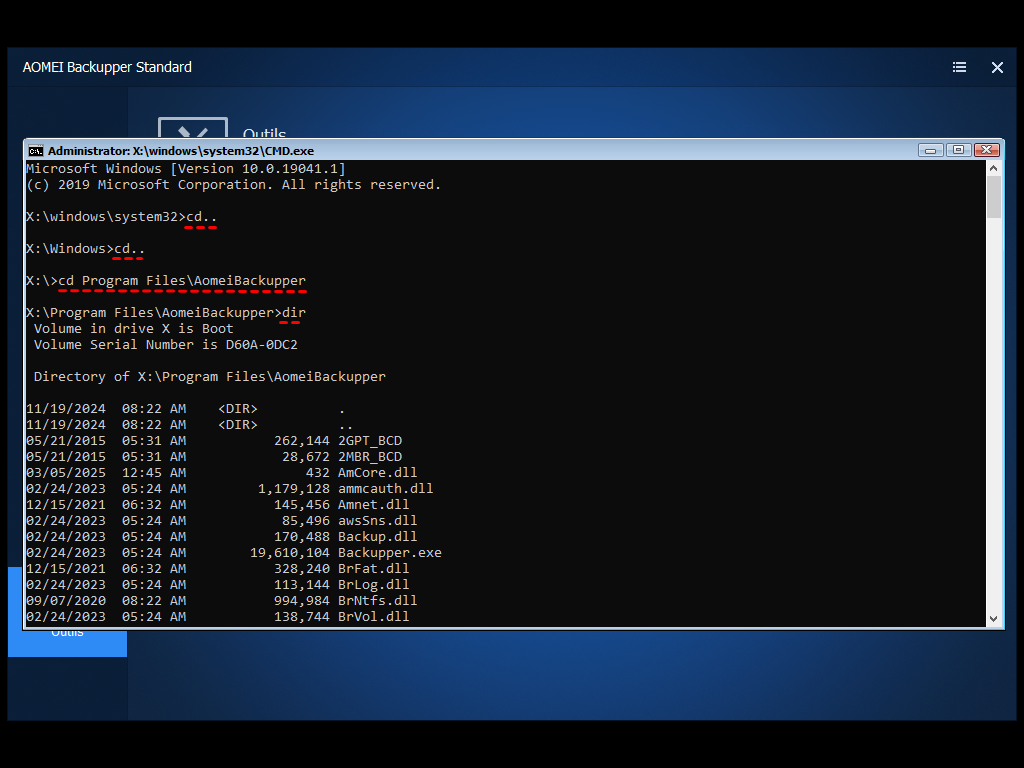Click the 994,984 file size value
The height and width of the screenshot is (768, 1024).
(302, 601)
